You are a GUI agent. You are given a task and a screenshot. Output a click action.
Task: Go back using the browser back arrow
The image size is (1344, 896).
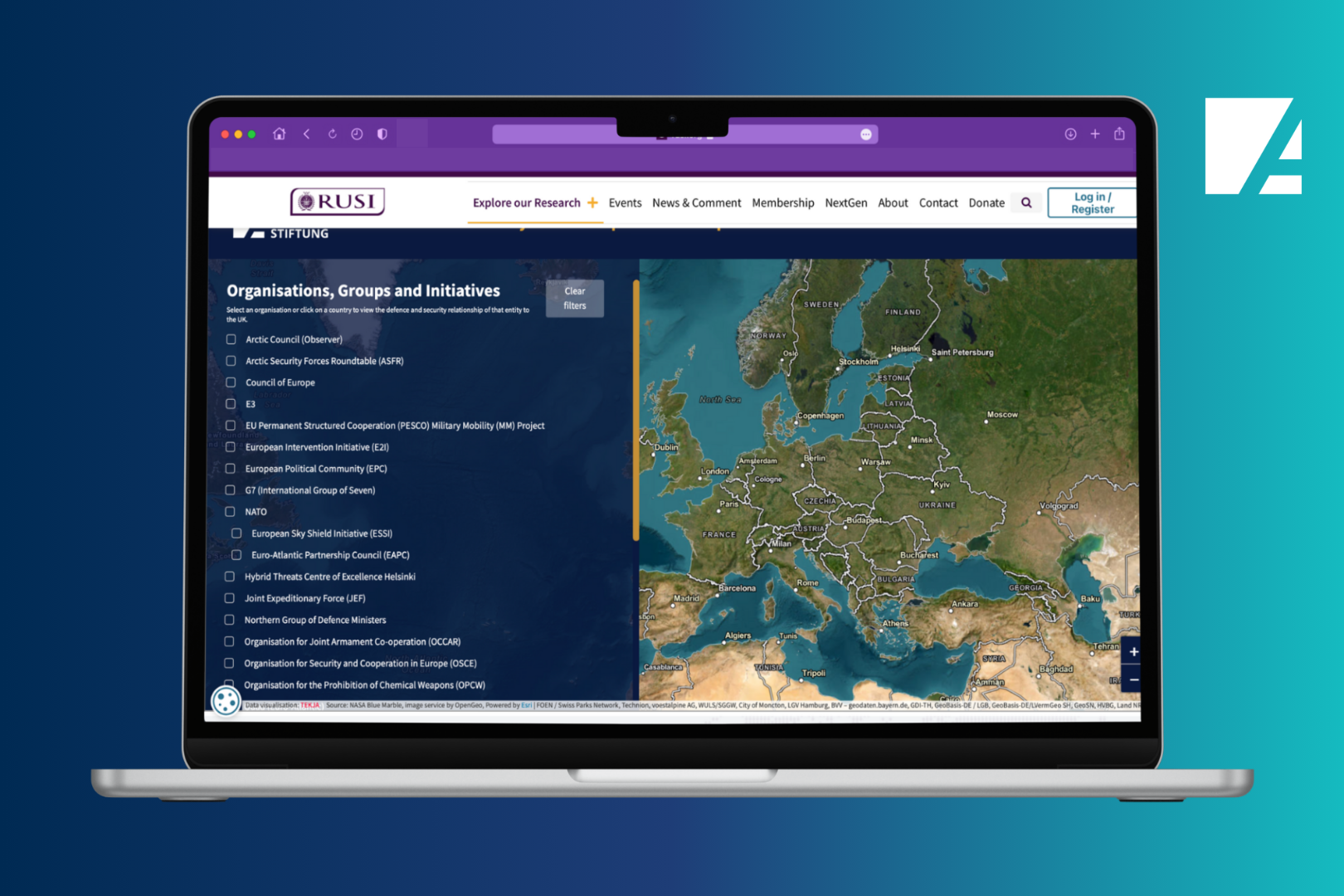[x=307, y=134]
